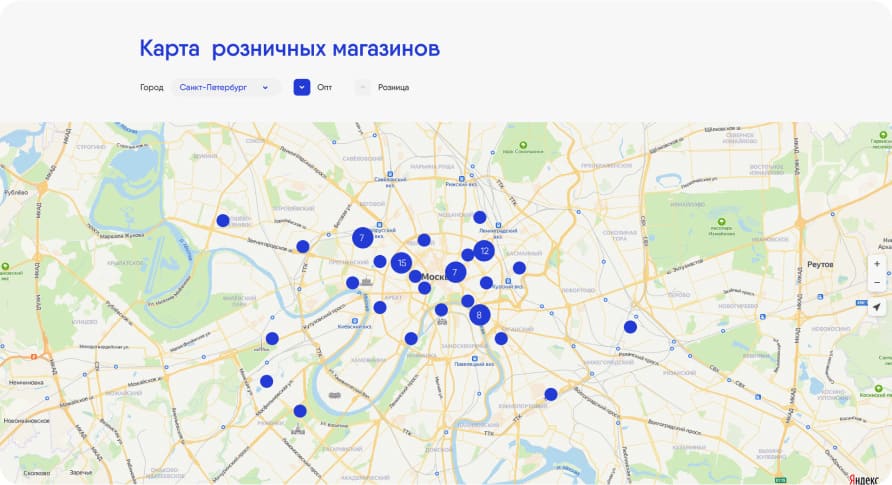Screen dimensions: 892x485
Task: Click the Ленинградский вокзал station icon
Action: click(498, 225)
